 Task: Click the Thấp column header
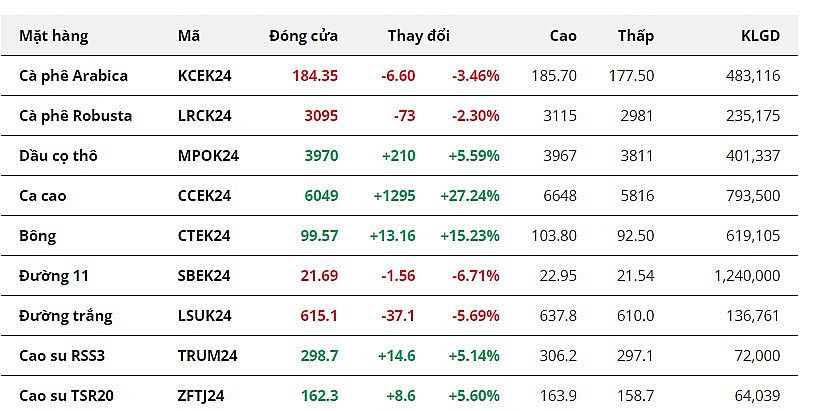coord(635,36)
